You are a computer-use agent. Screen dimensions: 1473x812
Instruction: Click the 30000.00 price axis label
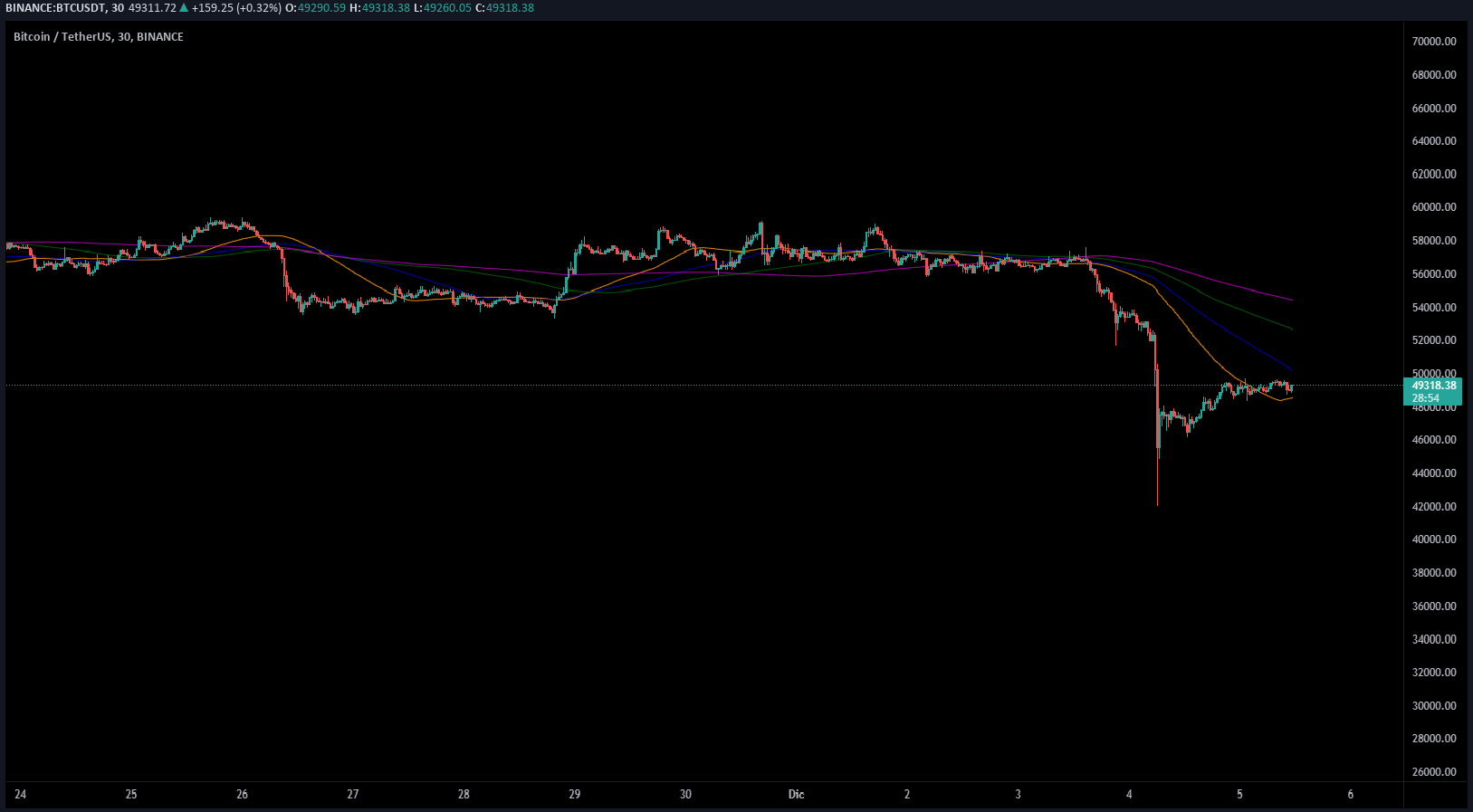(1434, 706)
